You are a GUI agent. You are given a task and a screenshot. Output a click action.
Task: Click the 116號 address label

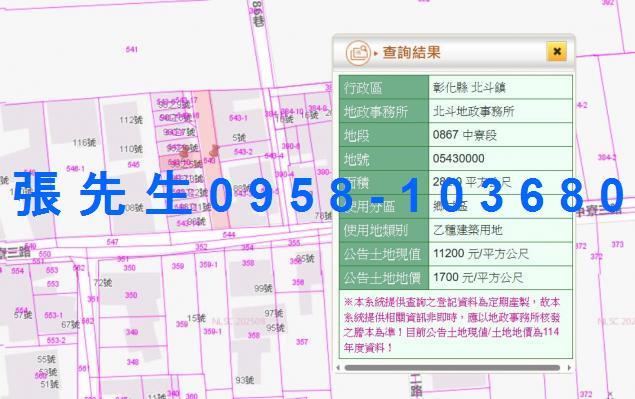pyautogui.click(x=84, y=143)
